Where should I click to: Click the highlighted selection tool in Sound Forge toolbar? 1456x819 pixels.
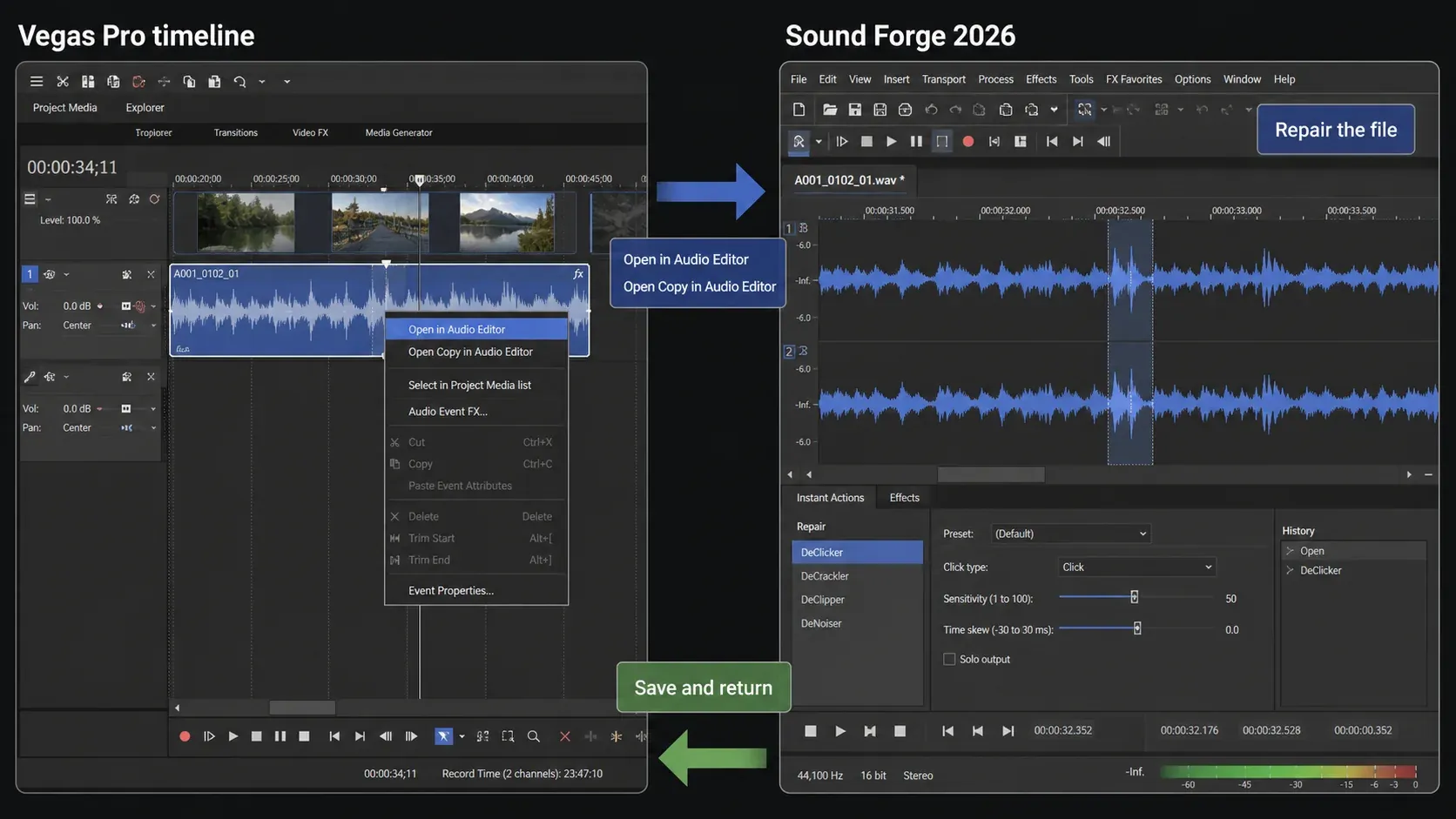[1084, 110]
